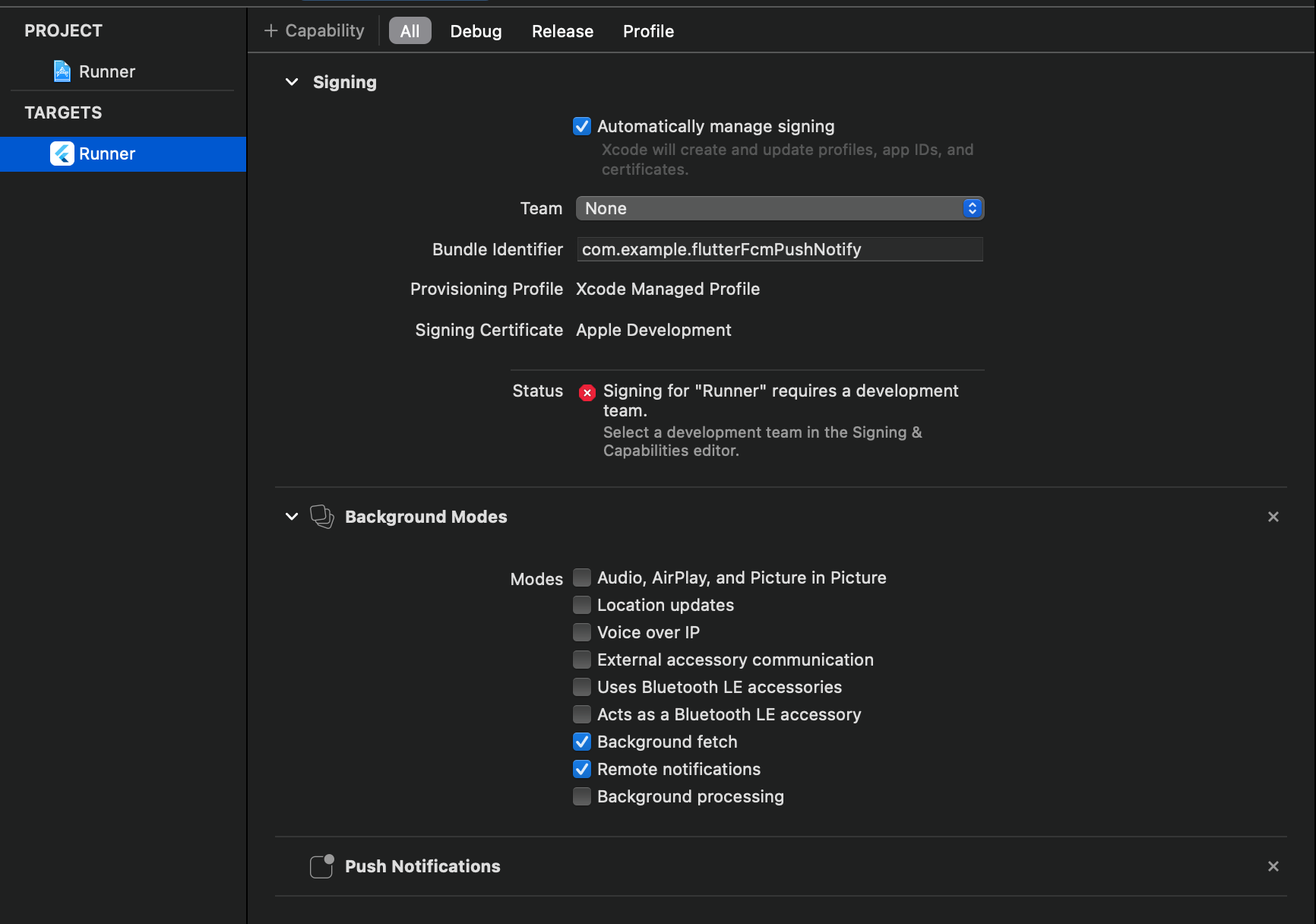
Task: Switch to the Release configuration tab
Action: tap(562, 31)
